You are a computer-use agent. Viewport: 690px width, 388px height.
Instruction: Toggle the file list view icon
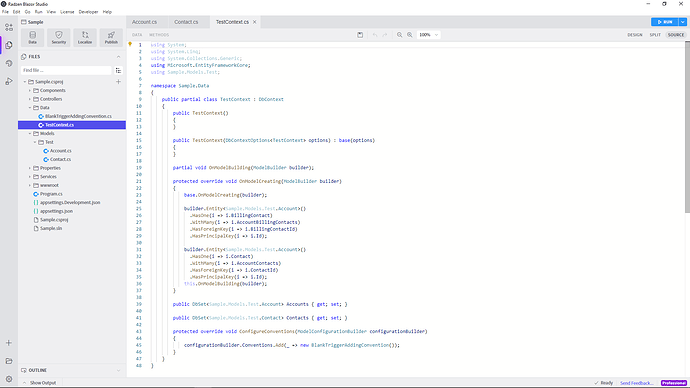(x=118, y=70)
